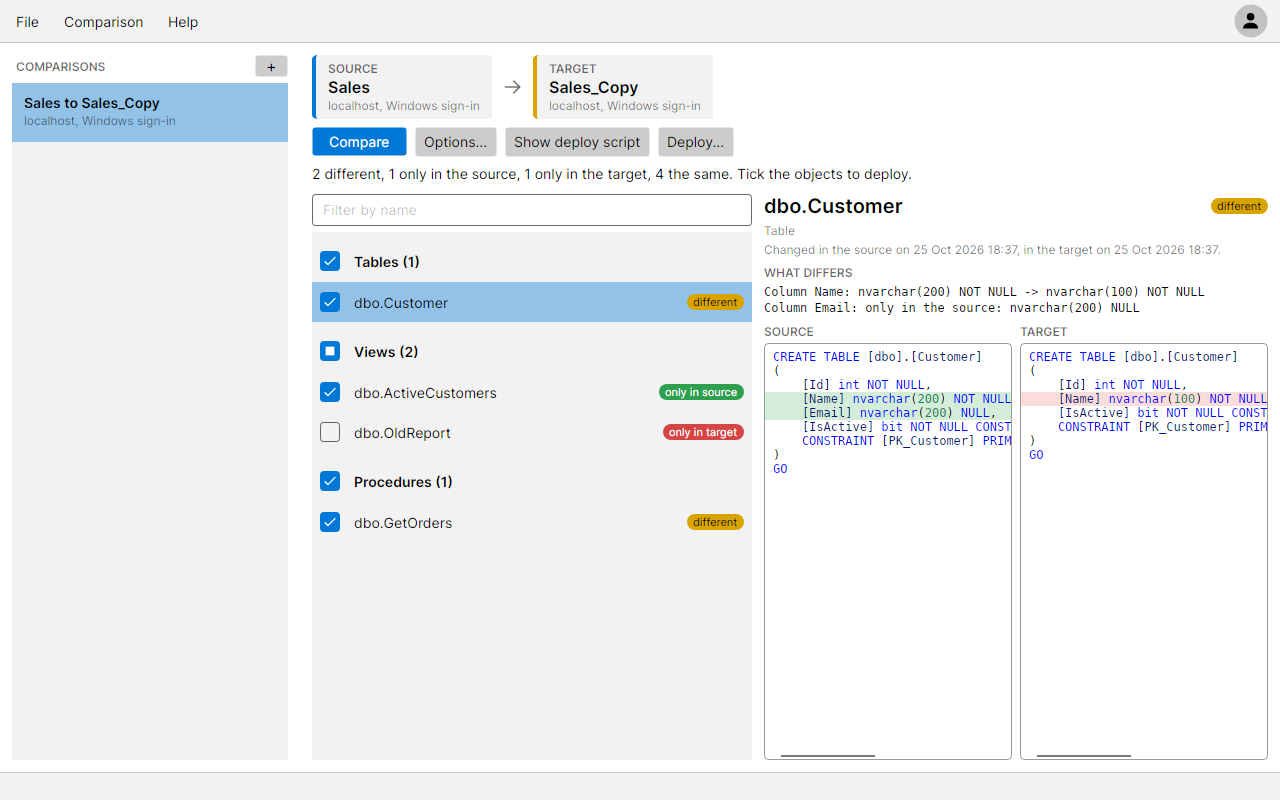Image resolution: width=1280 pixels, height=800 pixels.
Task: Click the 'Column Name: nvarchar(200)' difference line
Action: point(984,292)
